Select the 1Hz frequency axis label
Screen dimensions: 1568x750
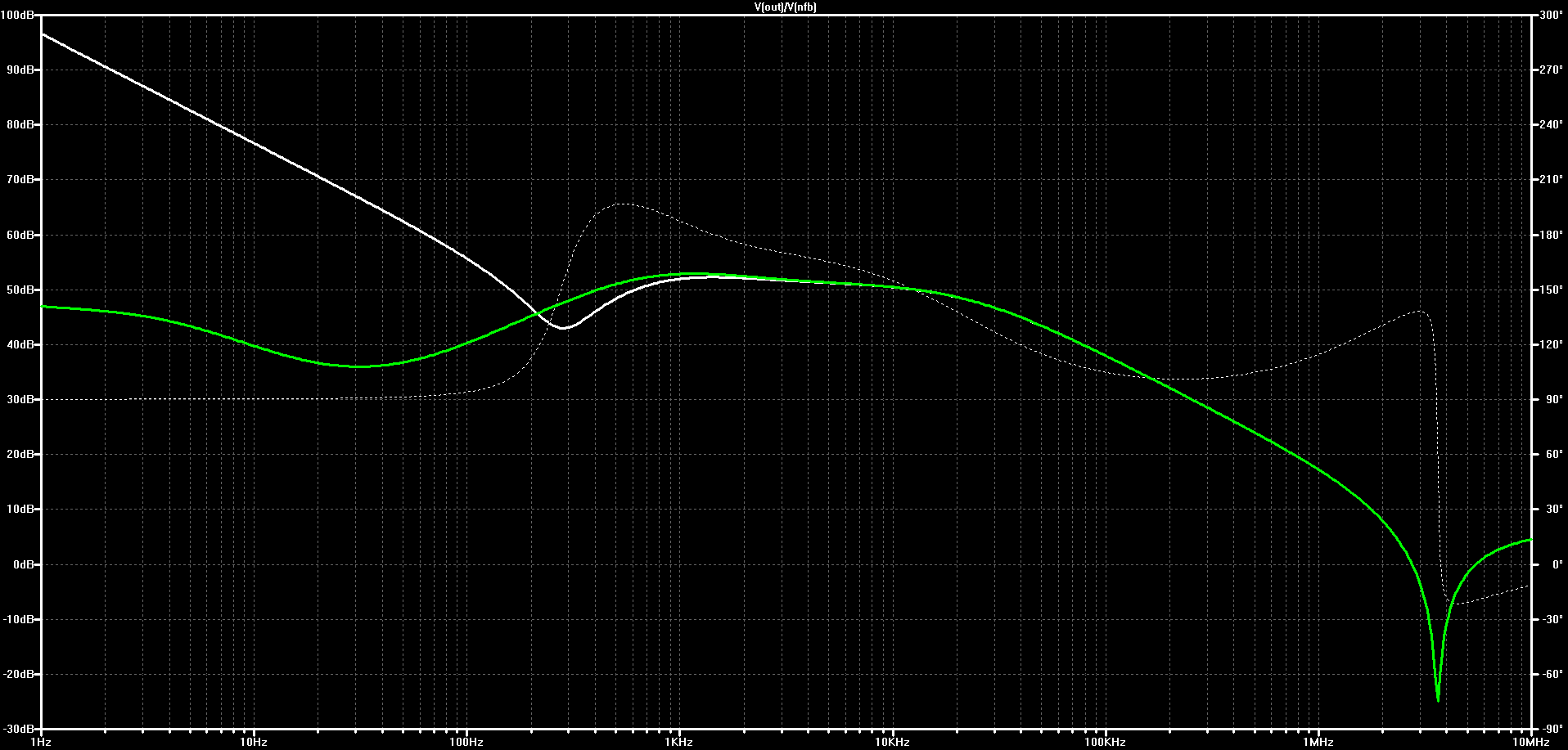[x=41, y=742]
